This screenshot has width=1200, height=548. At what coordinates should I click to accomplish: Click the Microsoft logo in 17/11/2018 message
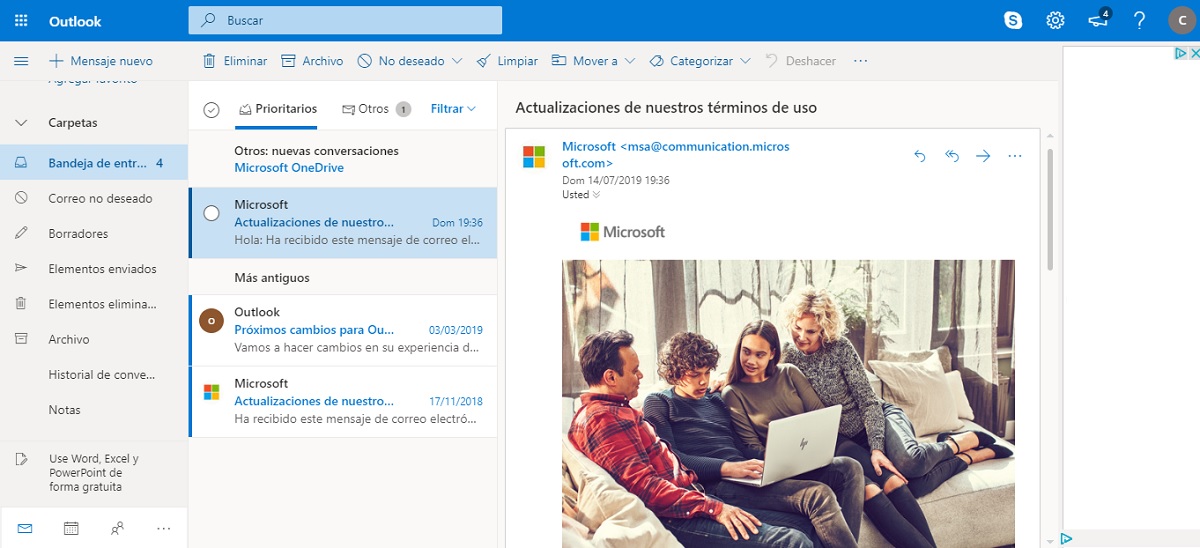[x=211, y=392]
